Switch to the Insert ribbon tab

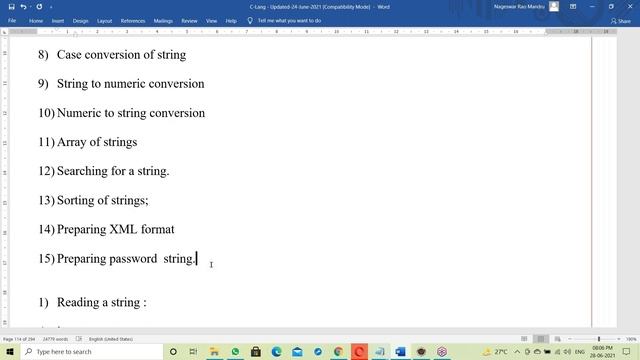click(58, 20)
